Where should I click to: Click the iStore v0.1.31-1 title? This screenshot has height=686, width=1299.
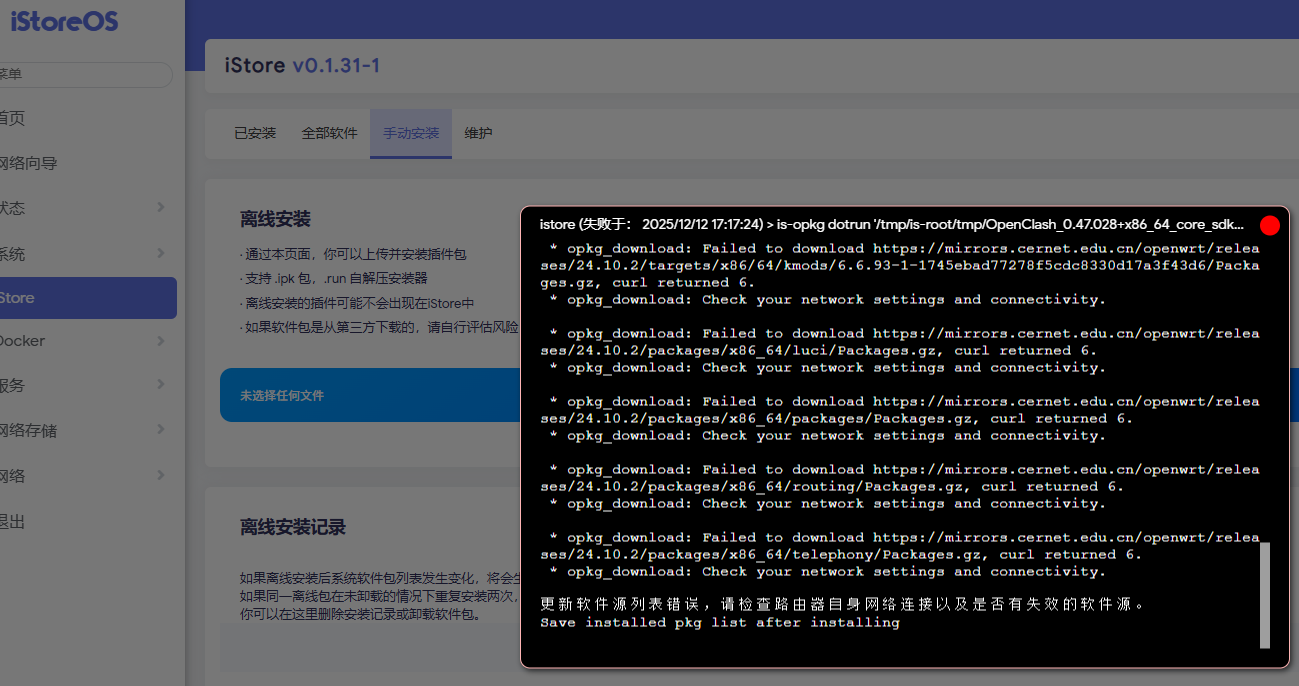[x=302, y=66]
